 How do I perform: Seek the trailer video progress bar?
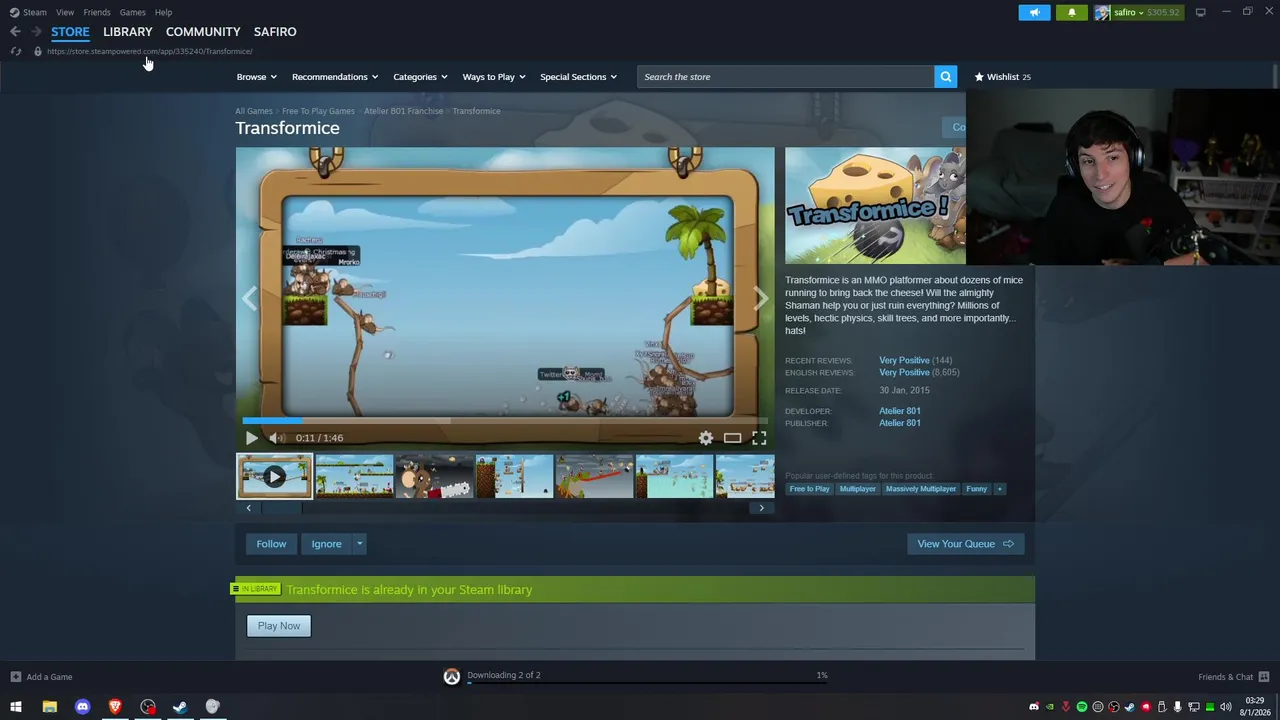(x=505, y=421)
